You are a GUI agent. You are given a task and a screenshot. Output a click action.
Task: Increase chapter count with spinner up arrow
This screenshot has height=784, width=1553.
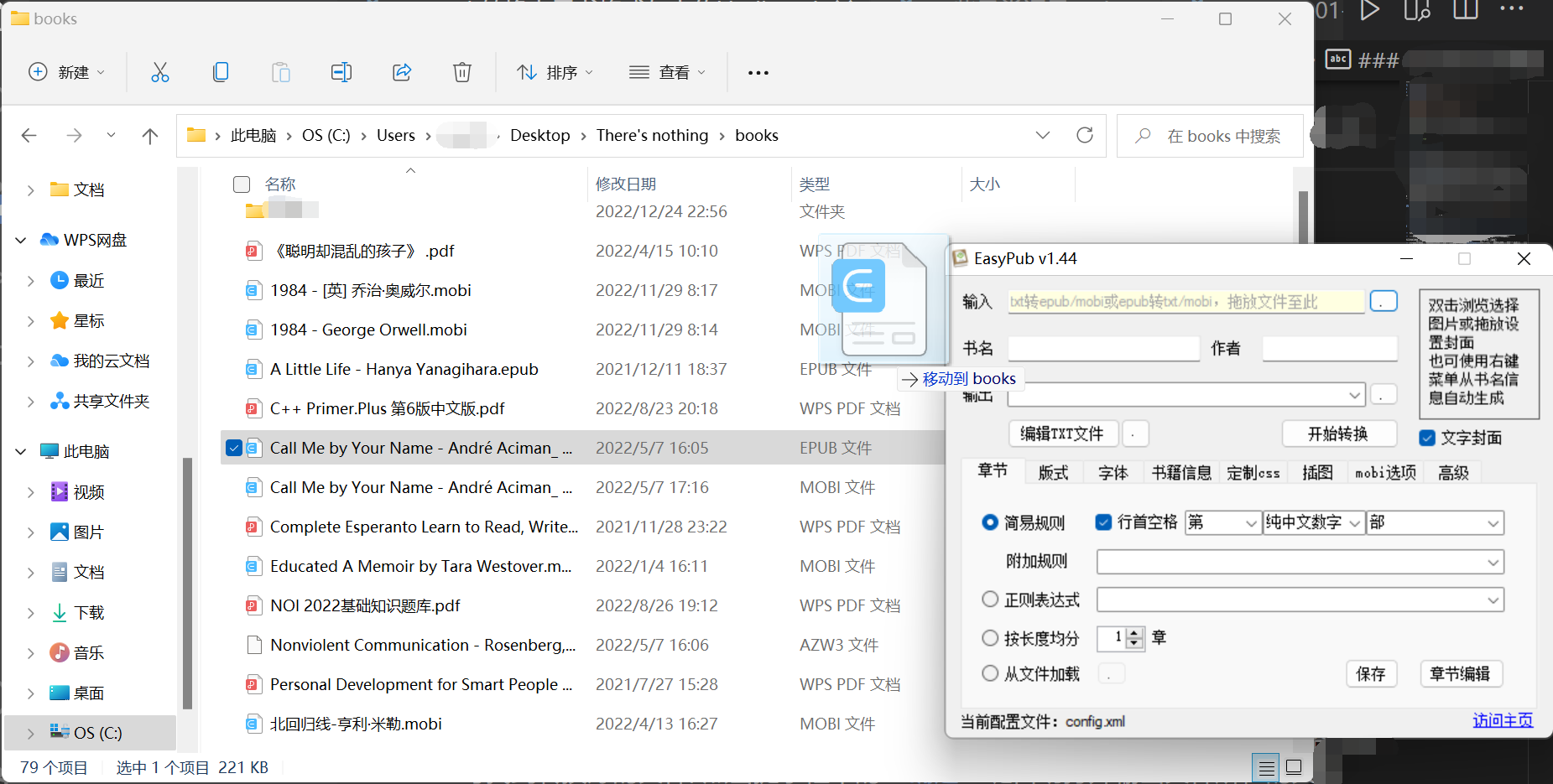[x=1135, y=633]
